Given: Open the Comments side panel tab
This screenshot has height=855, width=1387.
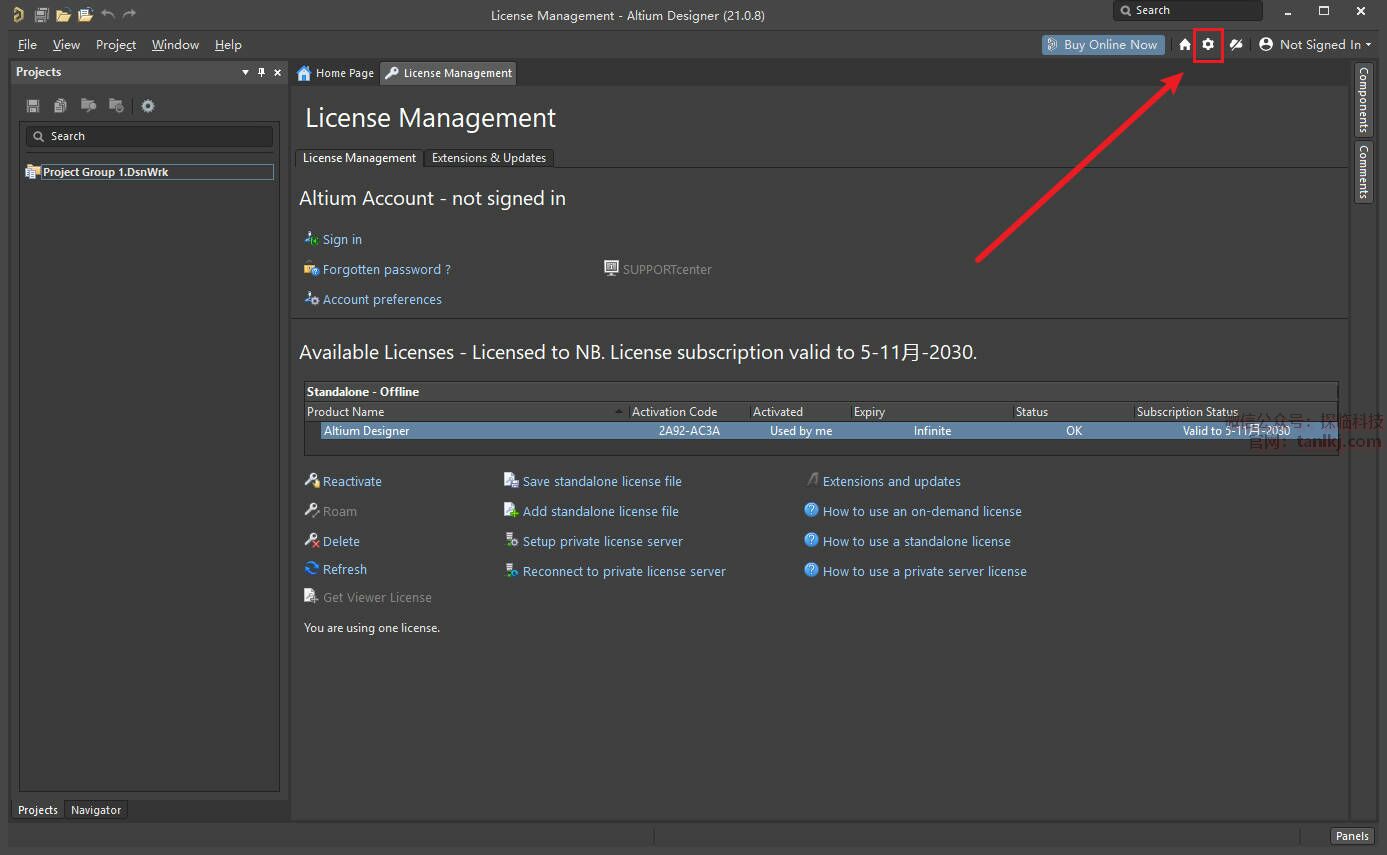Looking at the screenshot, I should pos(1362,171).
